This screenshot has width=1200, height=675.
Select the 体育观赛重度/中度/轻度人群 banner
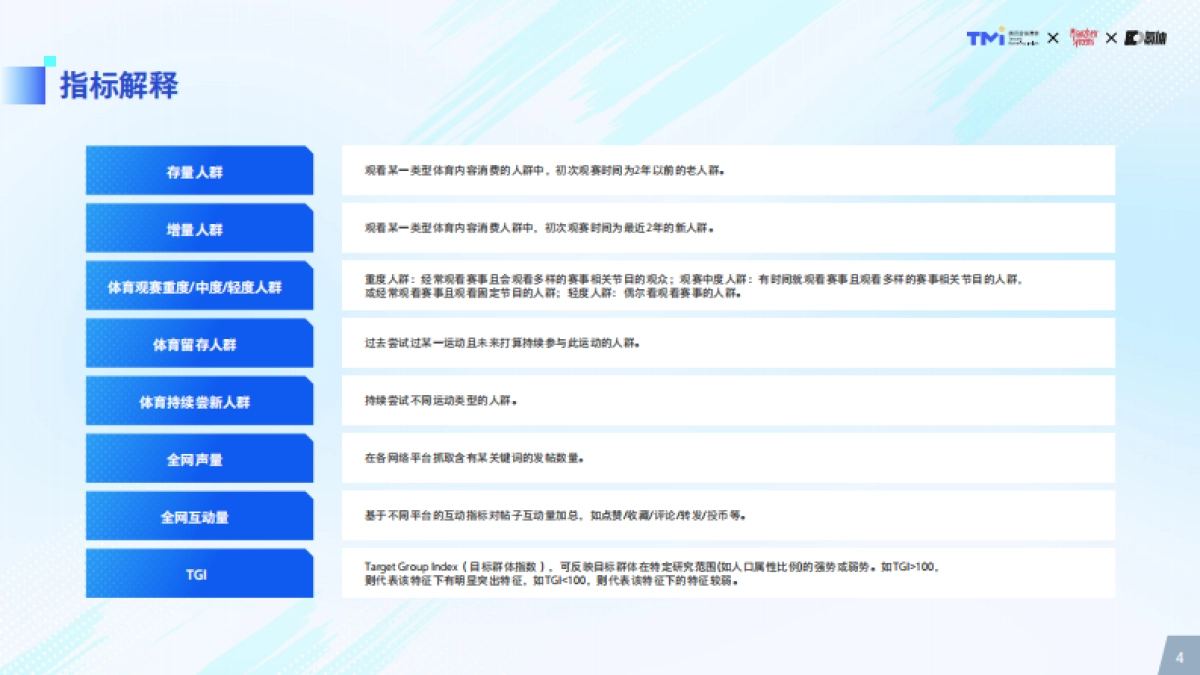click(x=199, y=285)
